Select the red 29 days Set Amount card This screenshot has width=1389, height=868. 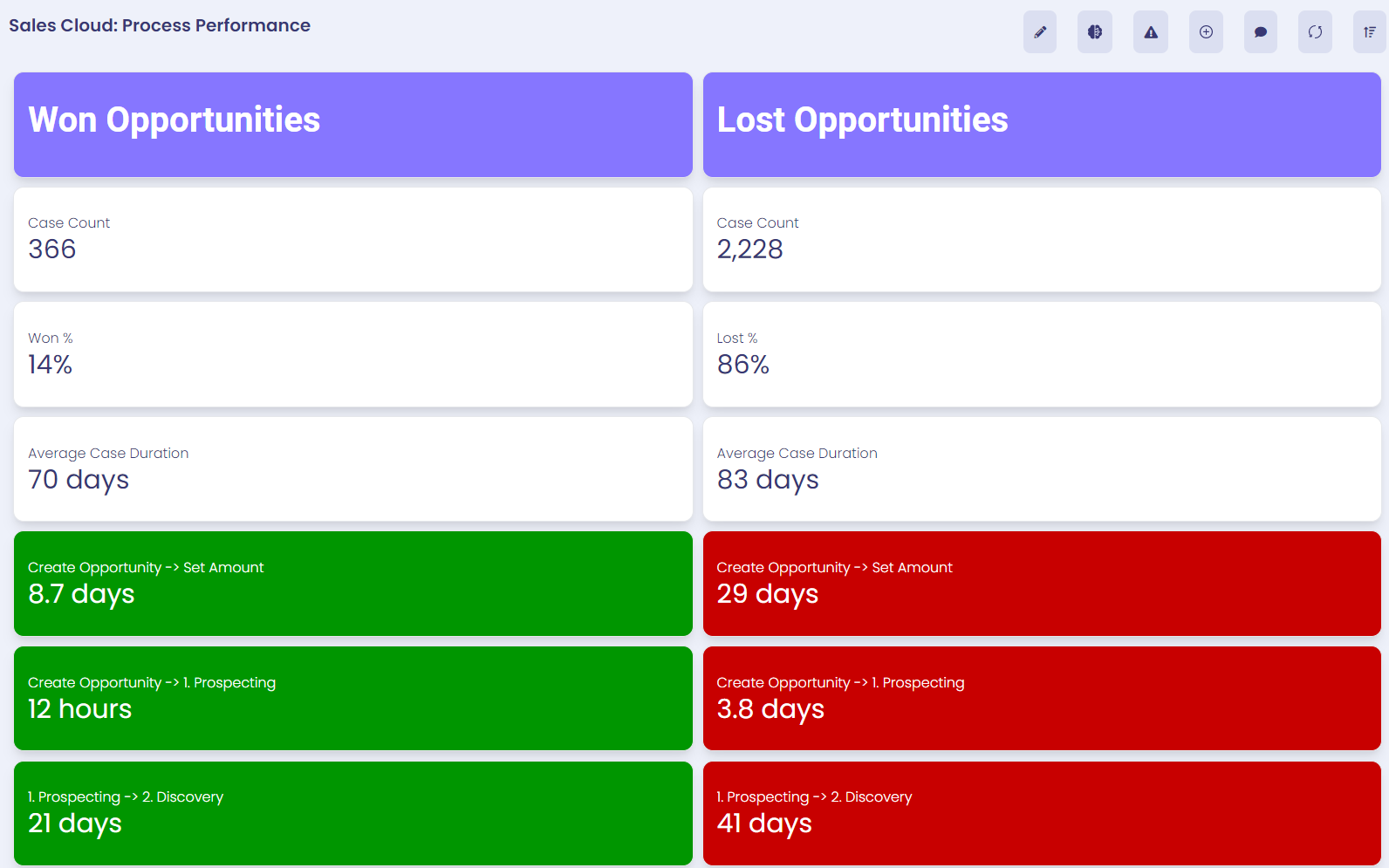click(1042, 584)
